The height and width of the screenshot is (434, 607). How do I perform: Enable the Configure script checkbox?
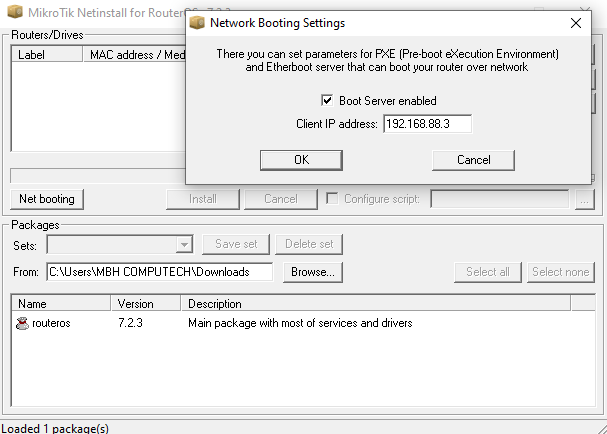coord(332,199)
